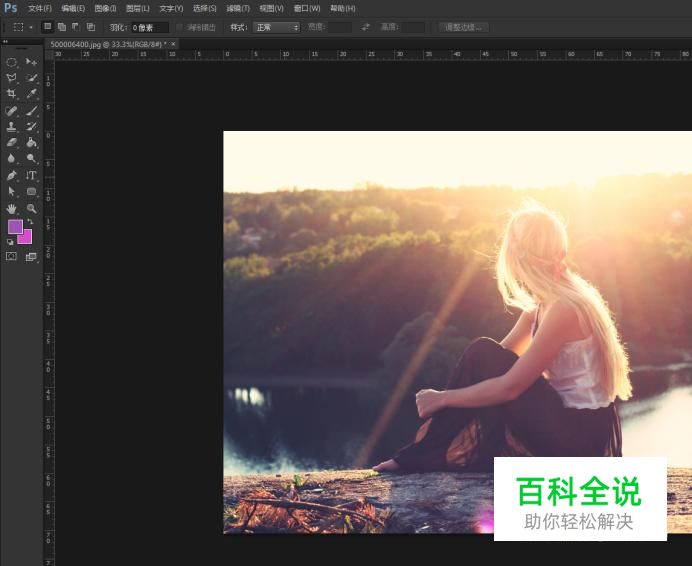Toggle Quick Mask mode
This screenshot has width=692, height=566.
click(x=11, y=257)
